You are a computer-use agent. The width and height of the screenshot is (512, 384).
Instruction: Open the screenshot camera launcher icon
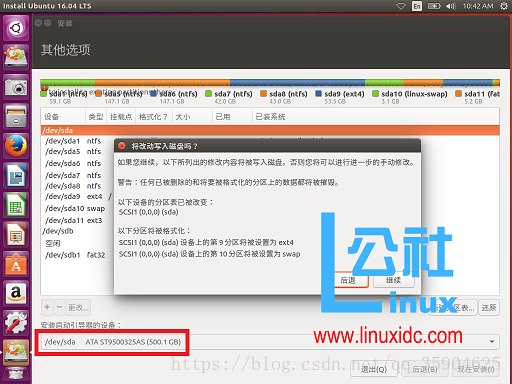coord(16,86)
